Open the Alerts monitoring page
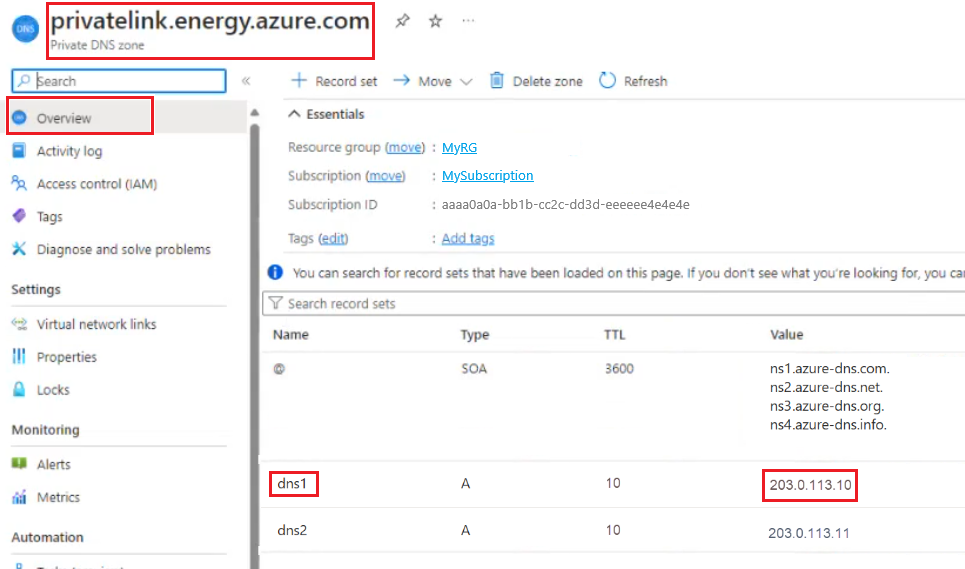 point(53,464)
